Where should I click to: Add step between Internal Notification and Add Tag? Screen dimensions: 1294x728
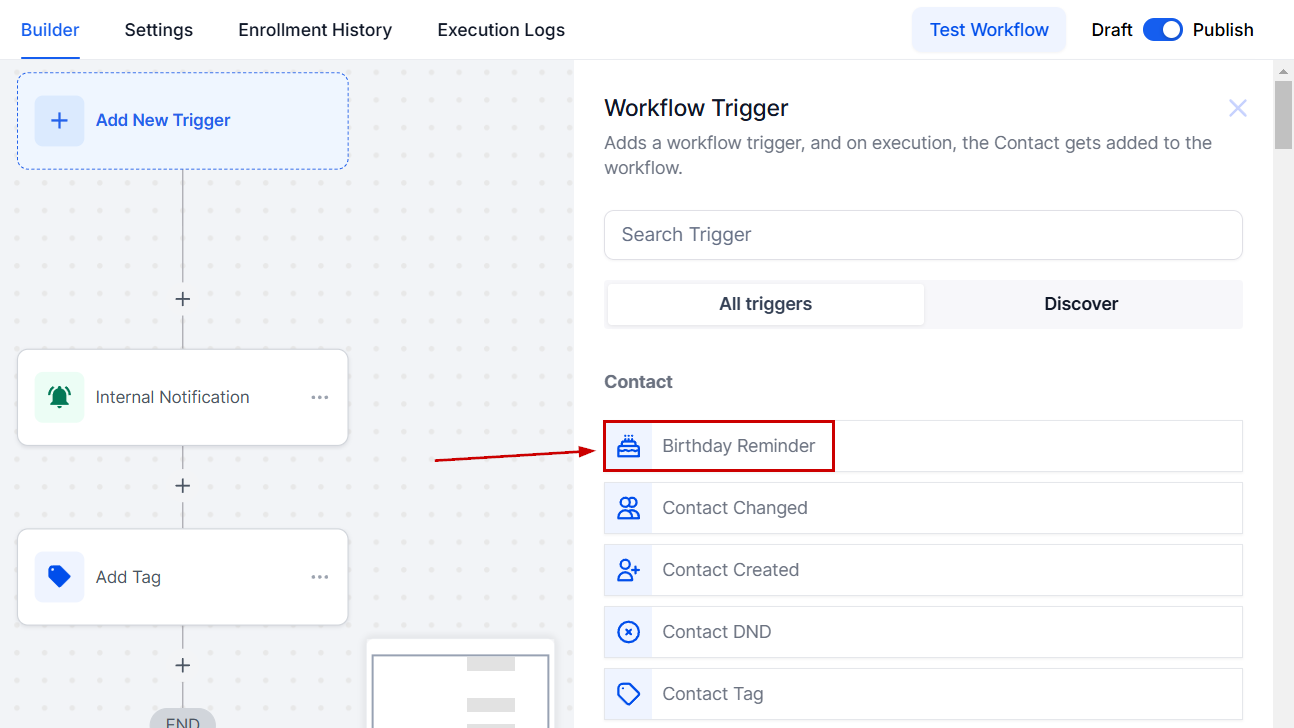(182, 486)
